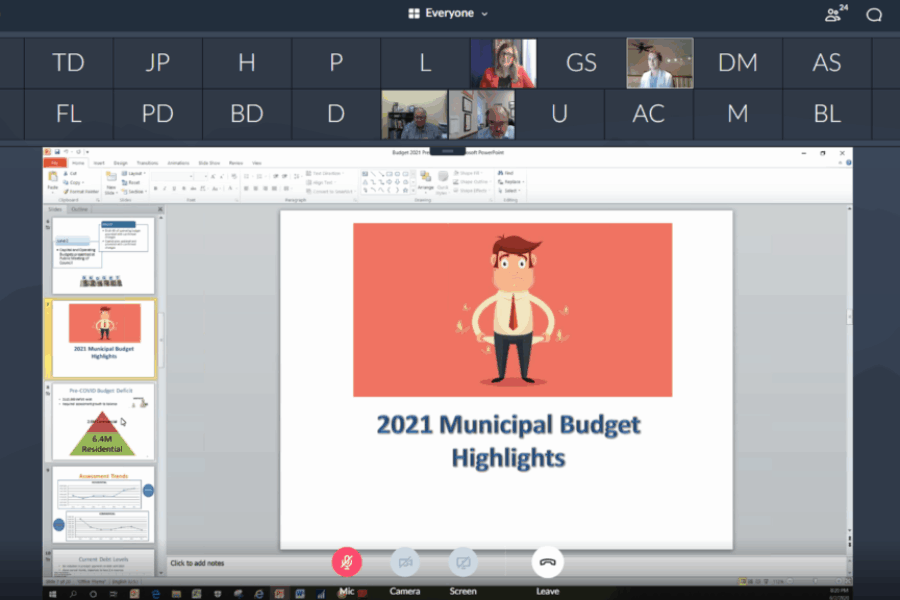This screenshot has height=600, width=900.
Task: Open the chat bubble icon
Action: 874,14
